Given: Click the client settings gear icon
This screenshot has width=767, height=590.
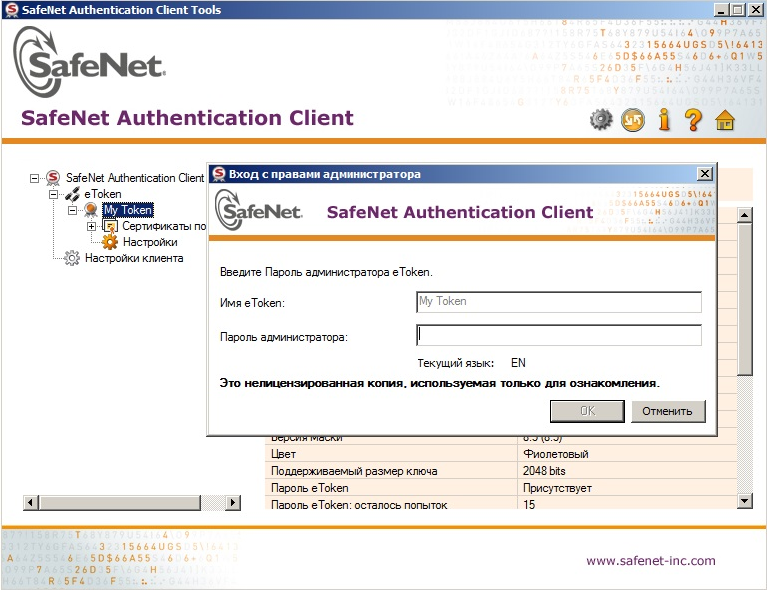Looking at the screenshot, I should tap(72, 258).
